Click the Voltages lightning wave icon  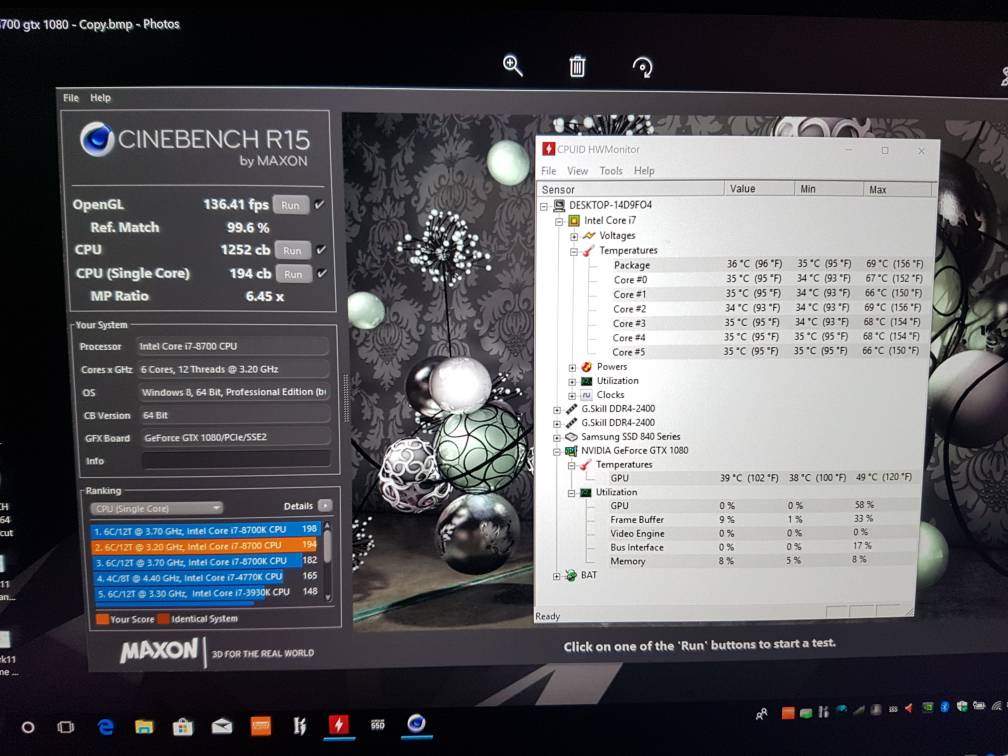589,235
